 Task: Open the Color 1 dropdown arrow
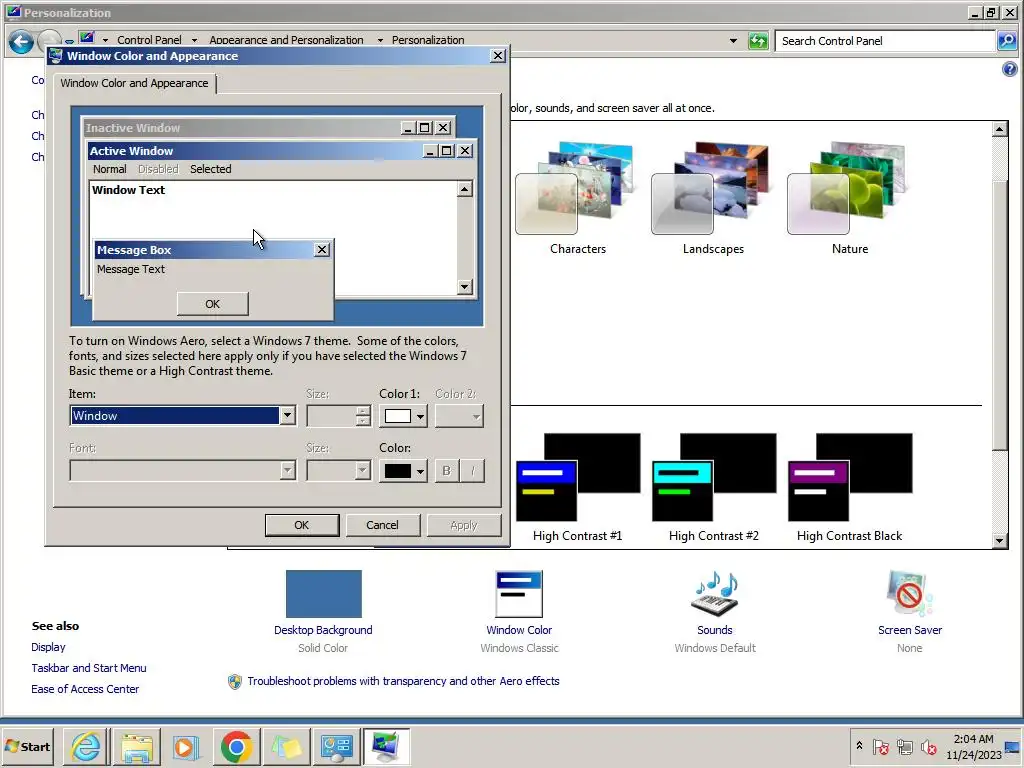pyautogui.click(x=420, y=416)
